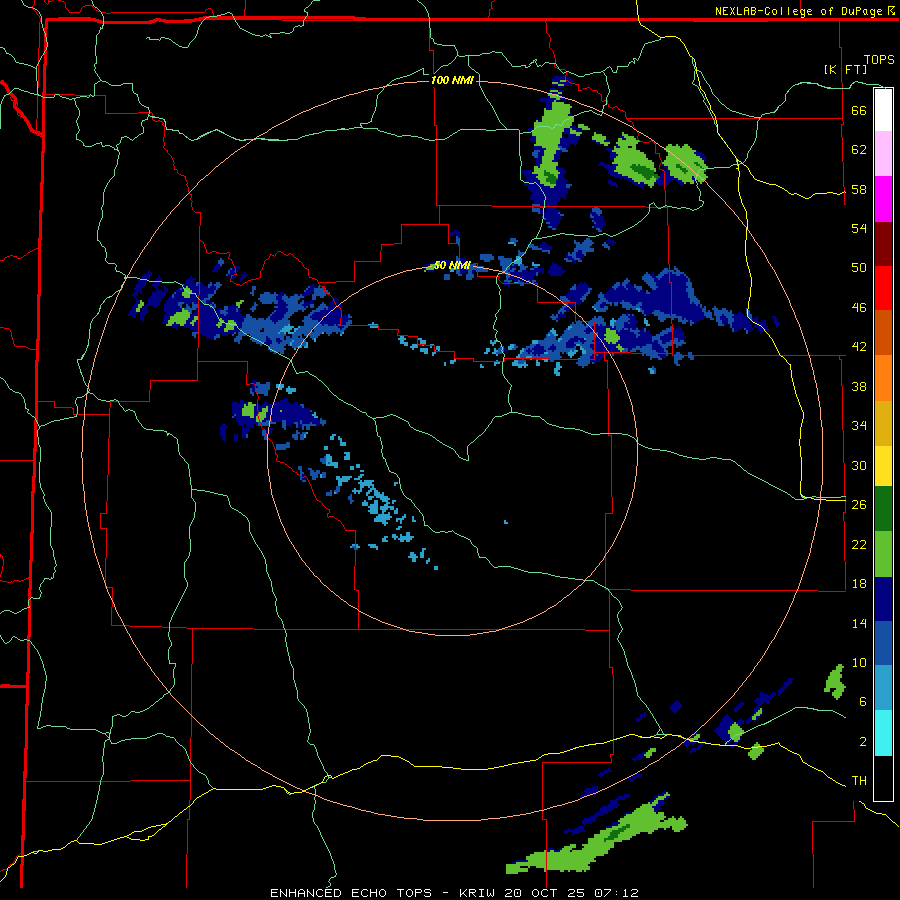Image resolution: width=900 pixels, height=900 pixels.
Task: Click the 54 legend value
Action: point(859,228)
